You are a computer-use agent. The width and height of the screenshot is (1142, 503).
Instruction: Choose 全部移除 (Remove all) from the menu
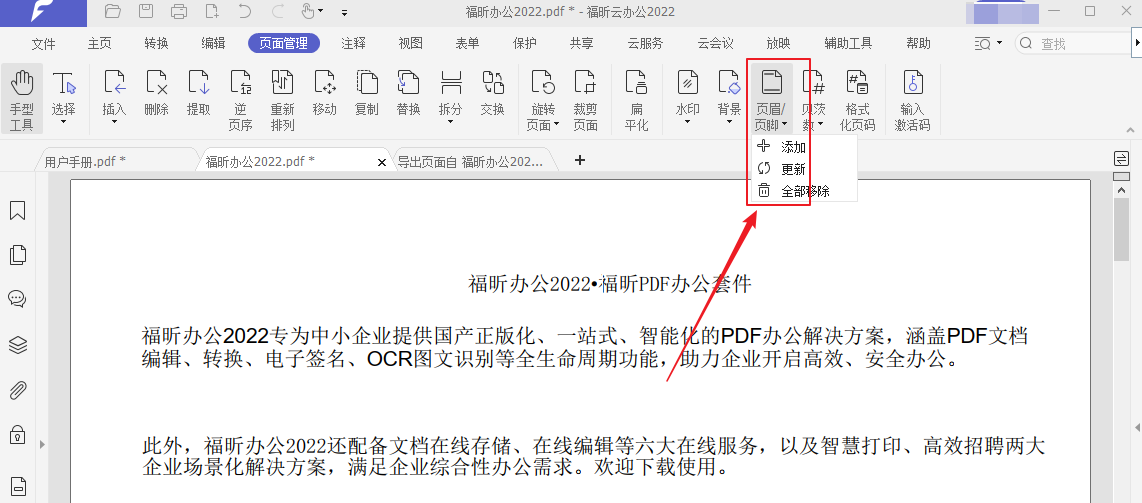tap(804, 191)
